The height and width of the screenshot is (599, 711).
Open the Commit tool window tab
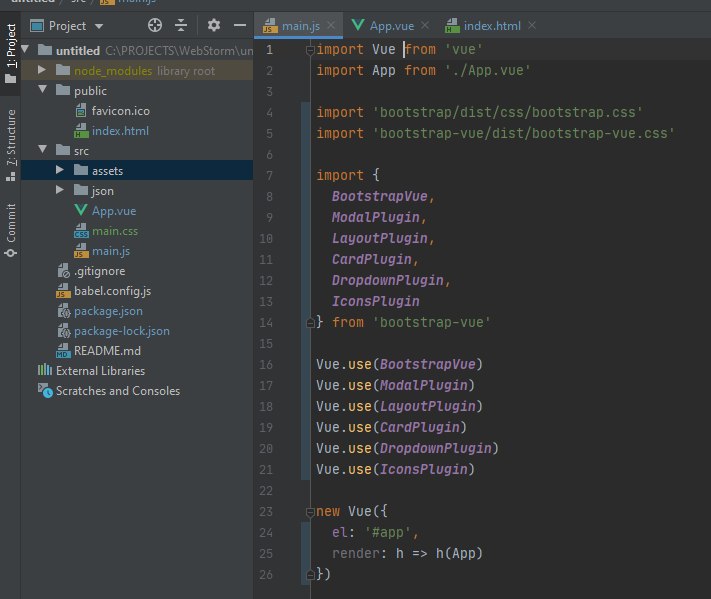[x=10, y=230]
